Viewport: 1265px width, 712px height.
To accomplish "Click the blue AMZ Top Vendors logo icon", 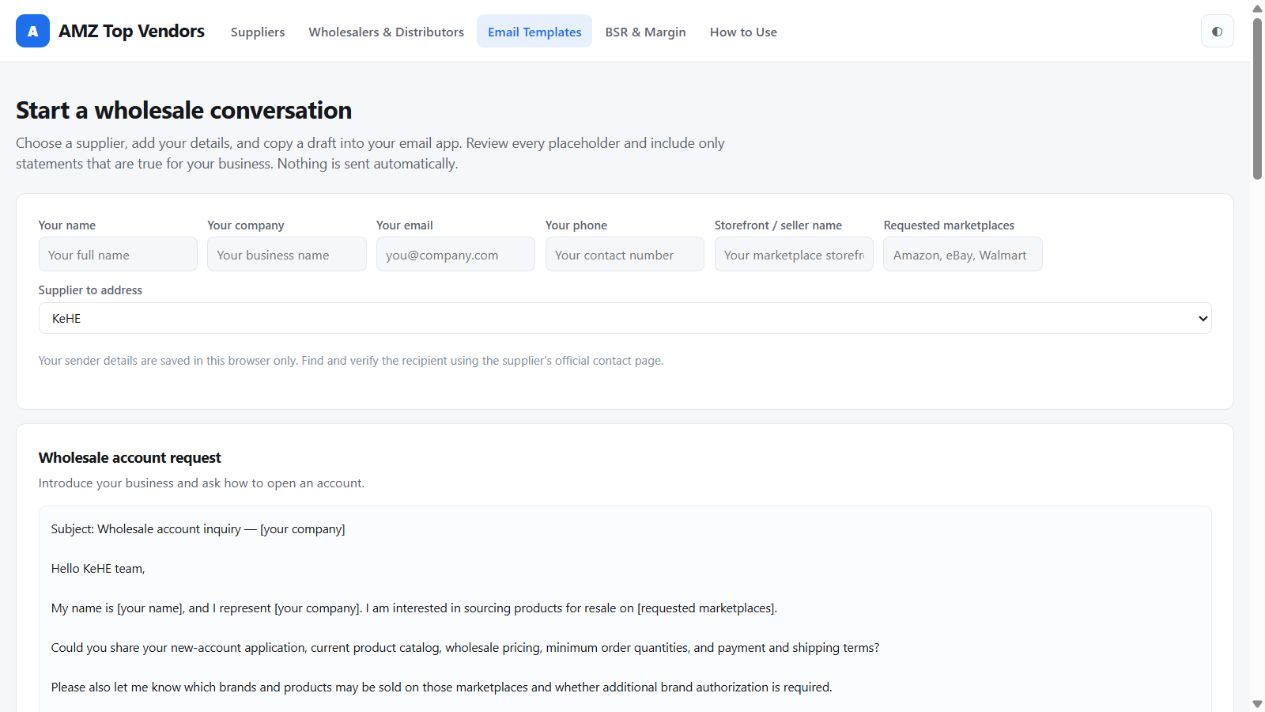I will pyautogui.click(x=33, y=31).
